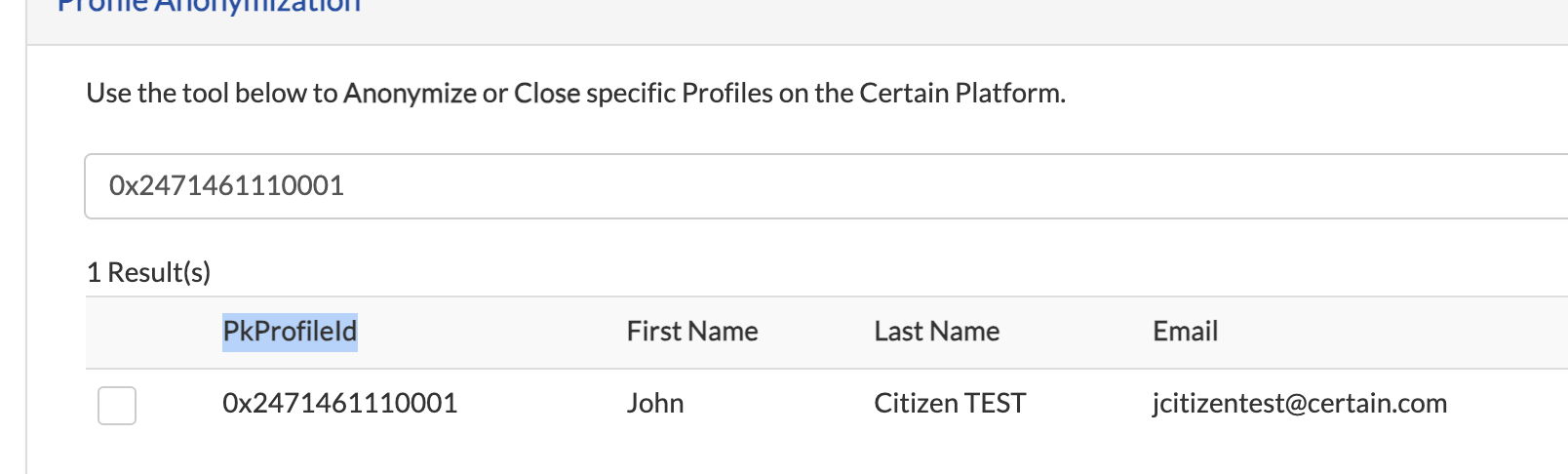Image resolution: width=1568 pixels, height=474 pixels.
Task: Sort results by Email column header
Action: tap(1186, 332)
